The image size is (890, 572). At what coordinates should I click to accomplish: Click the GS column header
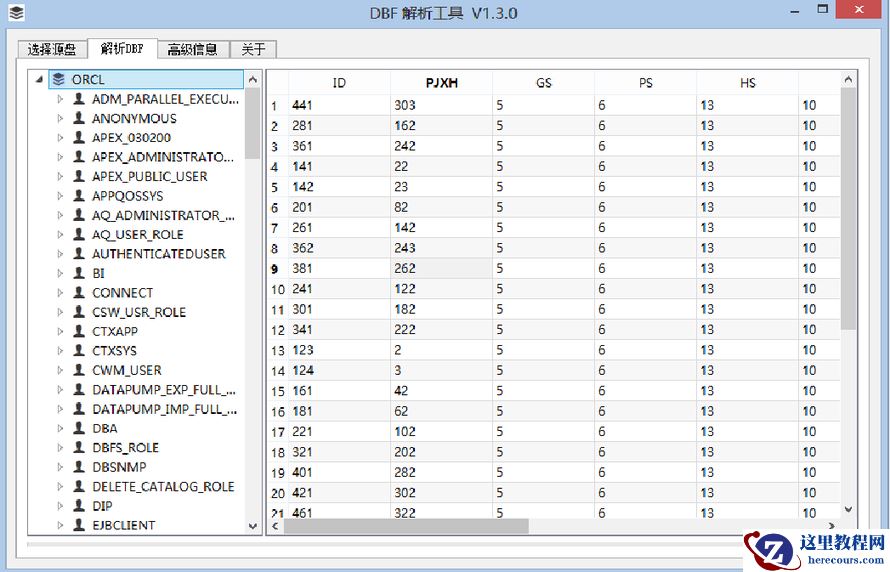(544, 83)
